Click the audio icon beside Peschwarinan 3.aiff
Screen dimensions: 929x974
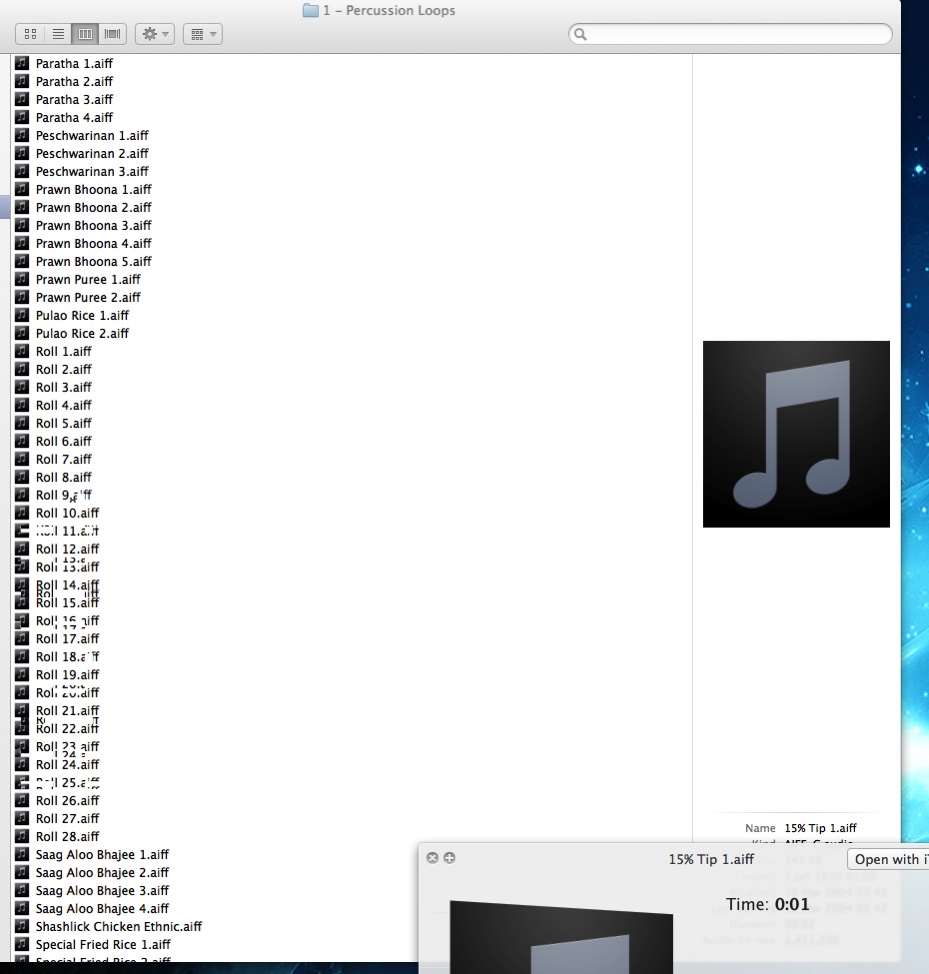click(x=22, y=171)
